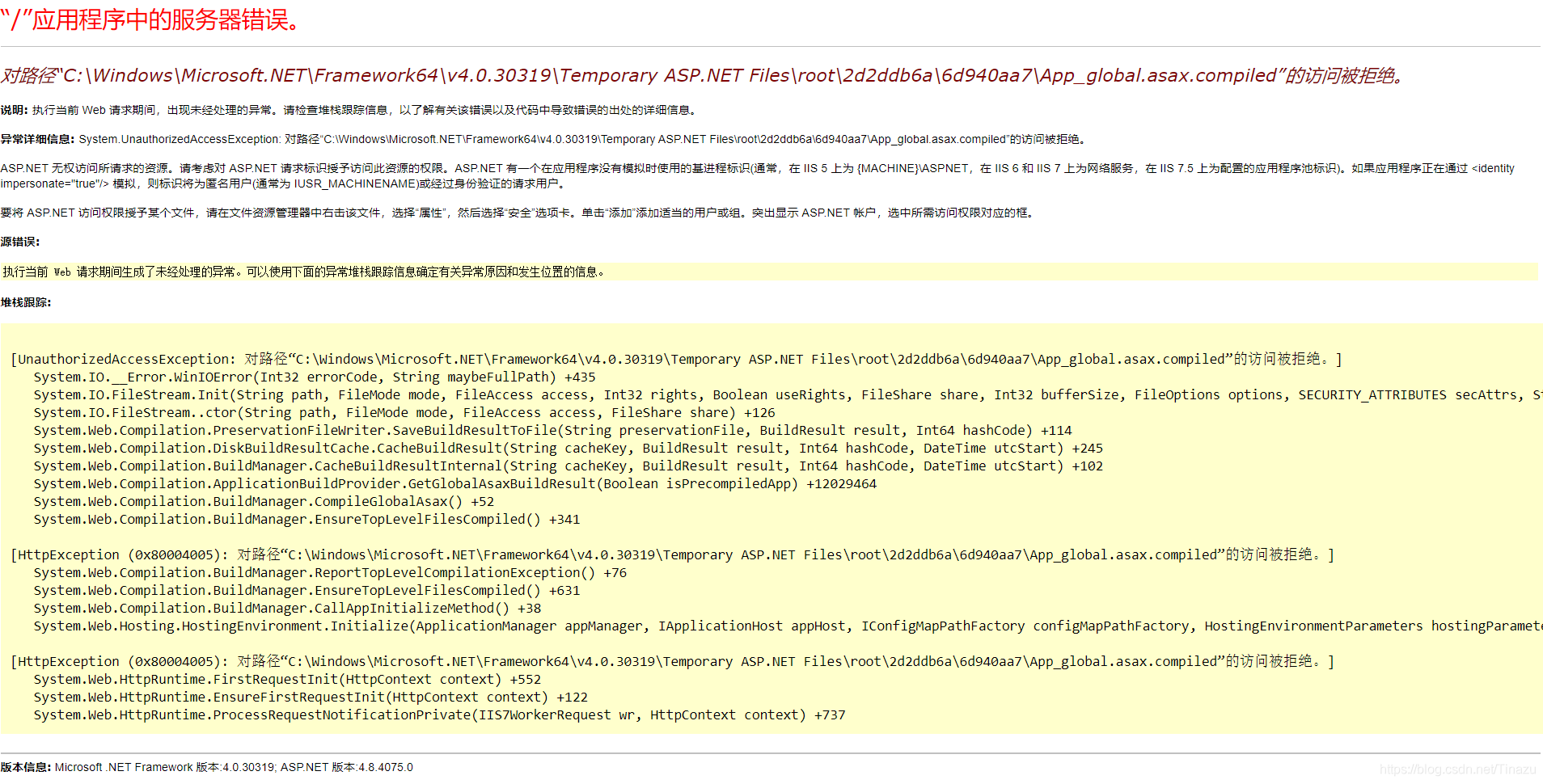Click the "异常详细信息:" System.UnauthorizedAccessException line

tap(544, 139)
